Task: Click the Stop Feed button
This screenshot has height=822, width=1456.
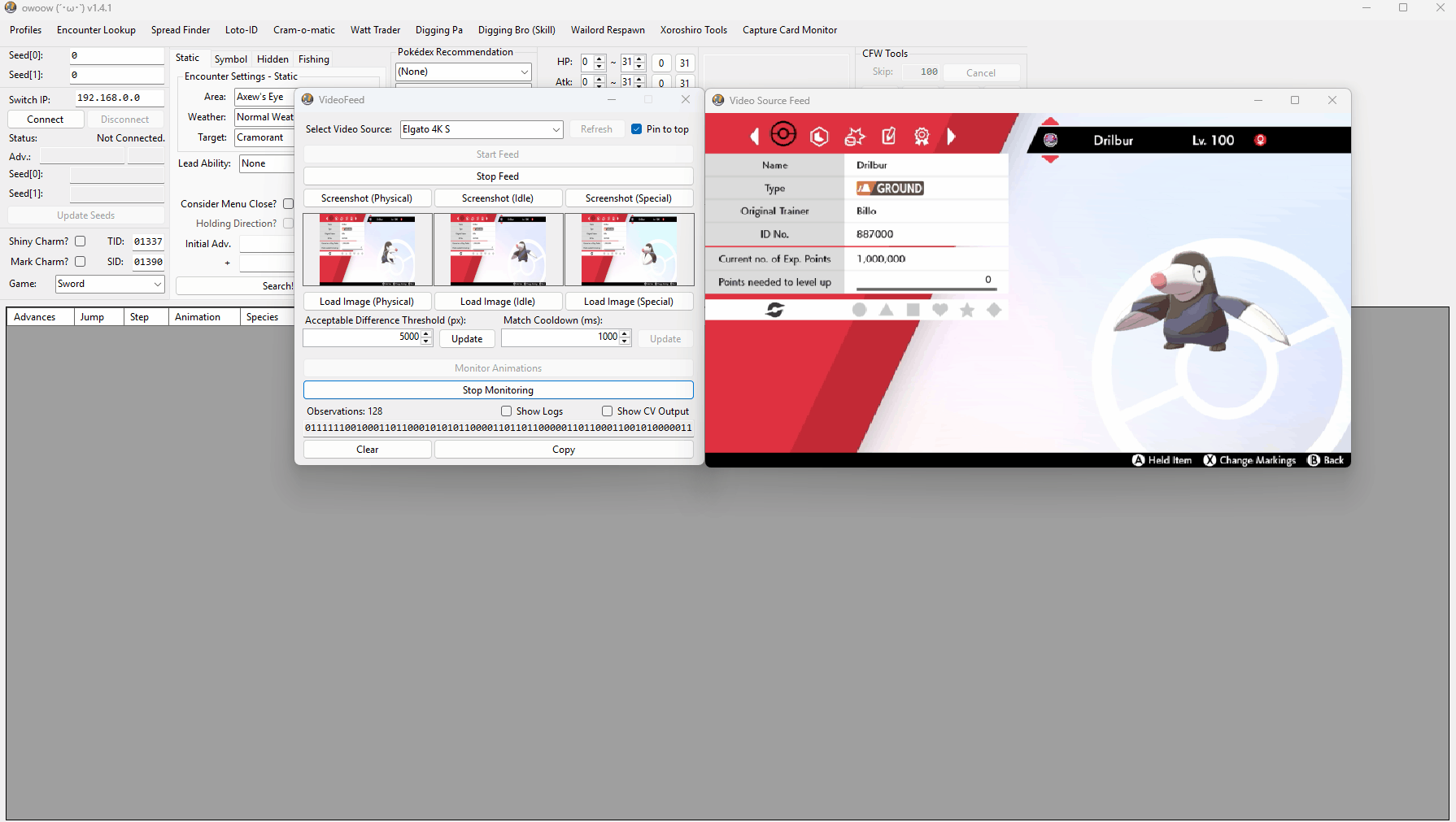Action: 498,176
